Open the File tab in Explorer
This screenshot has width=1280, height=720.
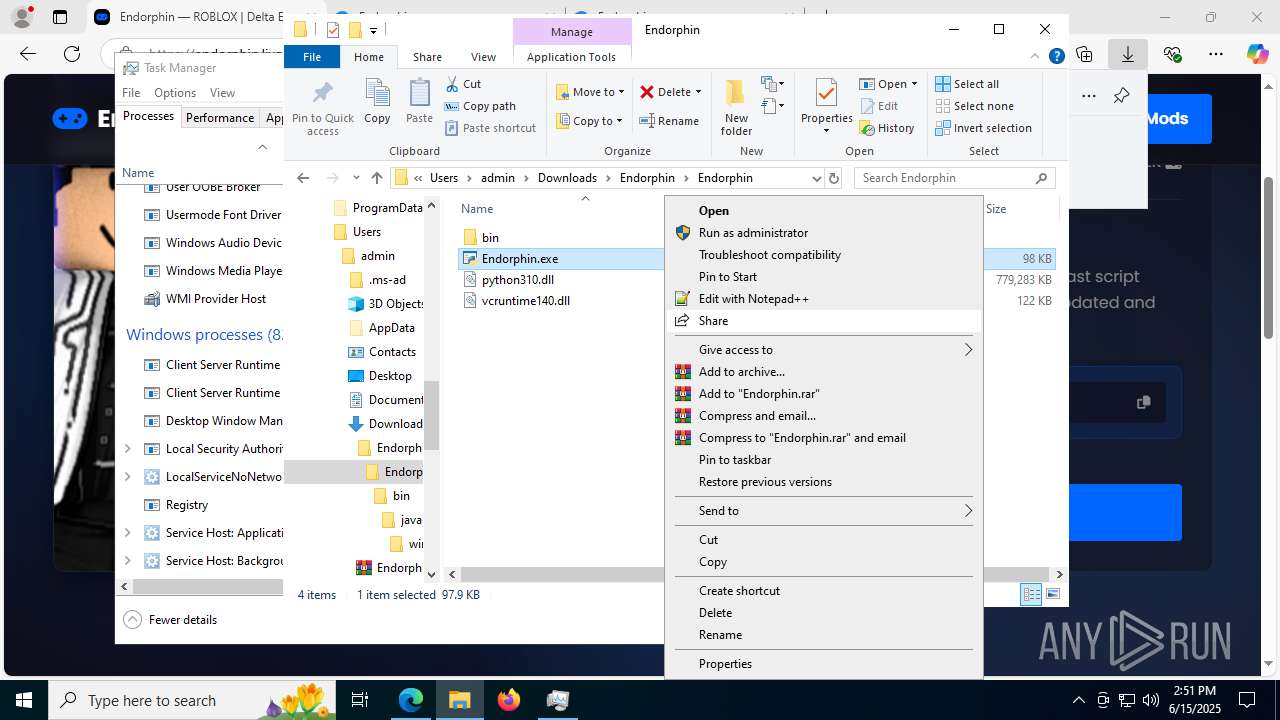312,57
